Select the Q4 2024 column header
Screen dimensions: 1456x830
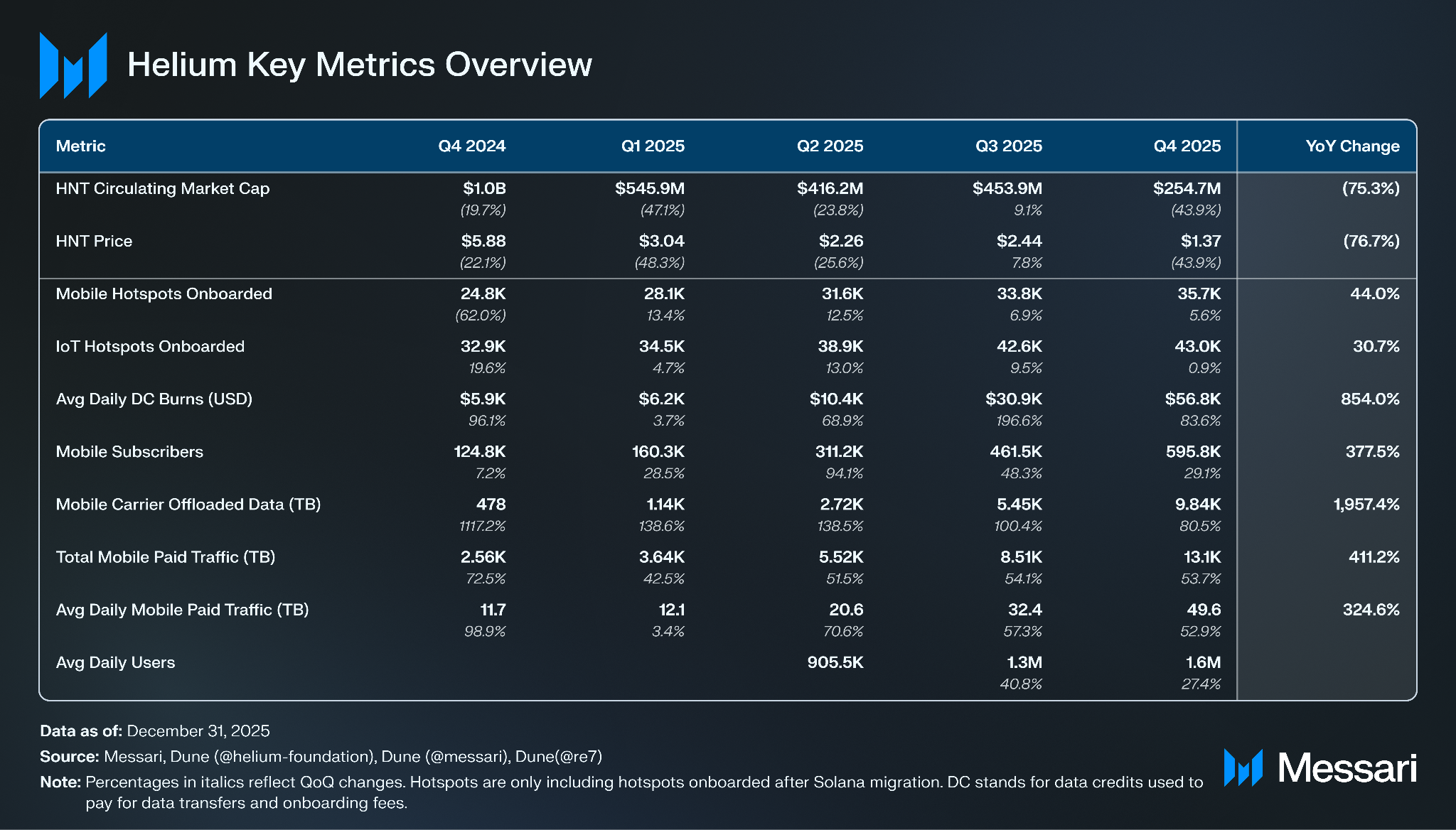pyautogui.click(x=471, y=146)
